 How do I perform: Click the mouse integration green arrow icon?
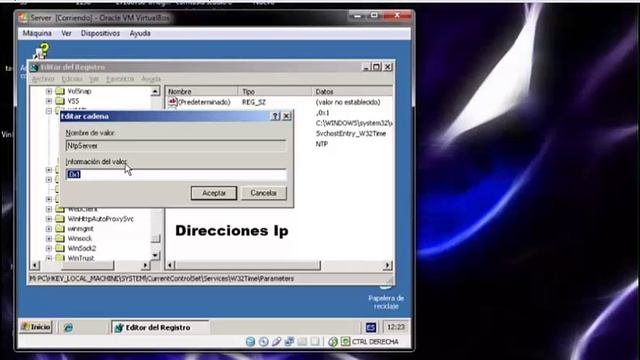(x=333, y=342)
